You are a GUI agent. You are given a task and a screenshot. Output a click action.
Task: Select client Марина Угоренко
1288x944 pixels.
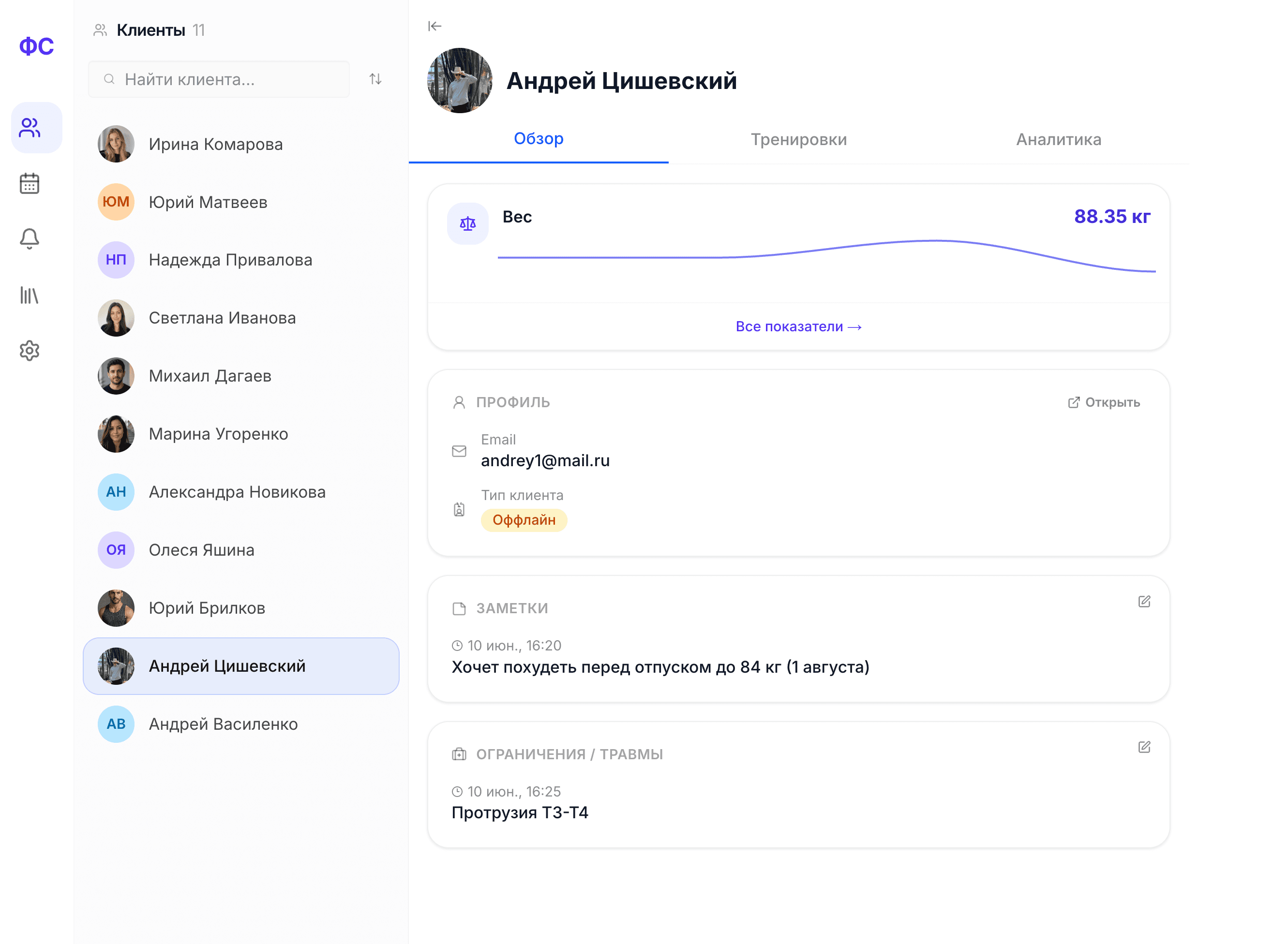[241, 434]
